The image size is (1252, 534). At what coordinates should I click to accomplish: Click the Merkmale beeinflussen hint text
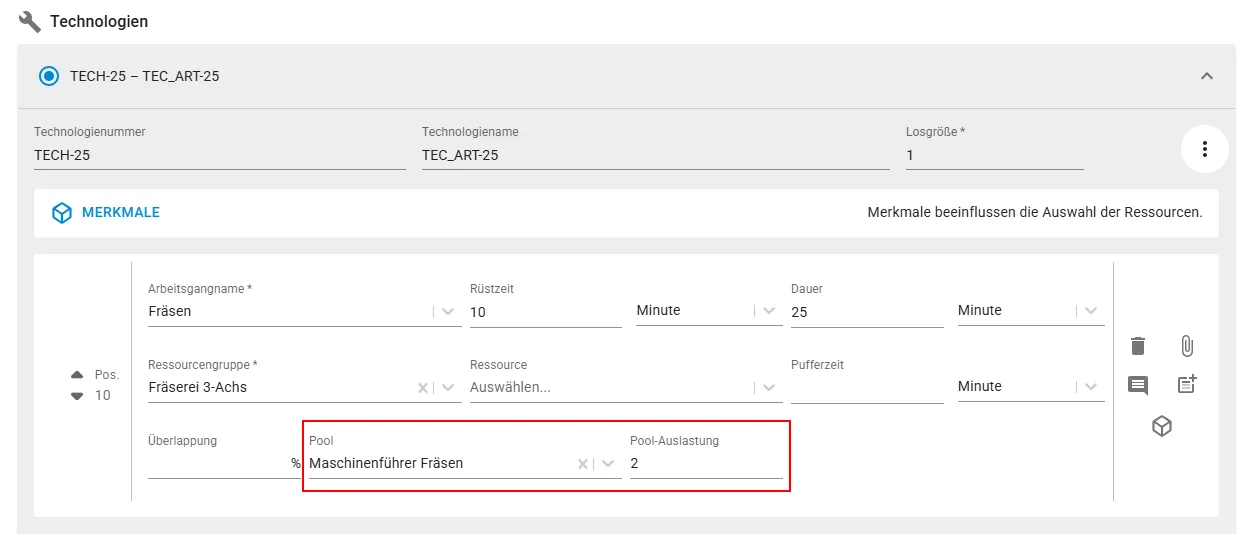click(1035, 213)
